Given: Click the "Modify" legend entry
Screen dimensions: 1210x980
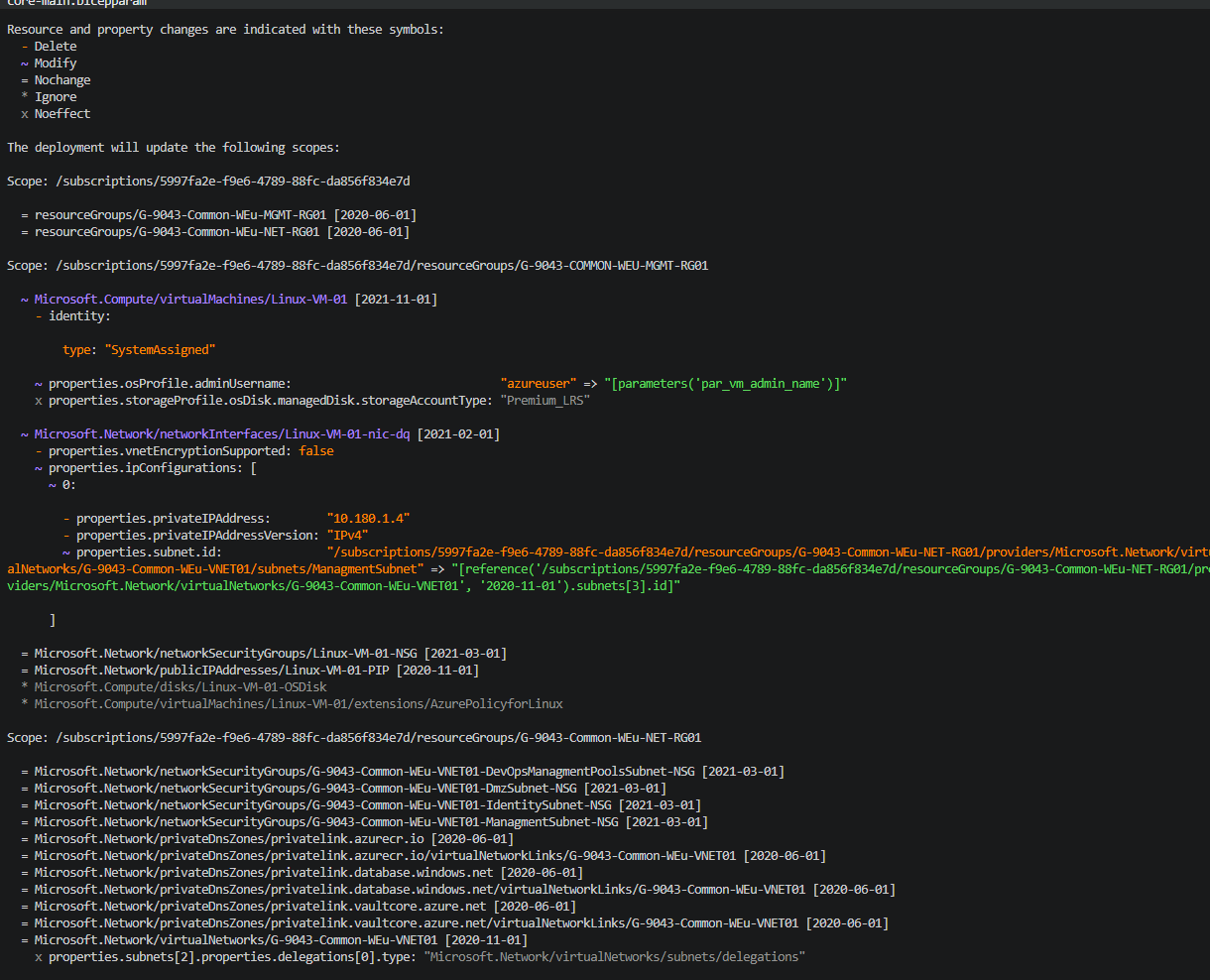Looking at the screenshot, I should tap(56, 62).
